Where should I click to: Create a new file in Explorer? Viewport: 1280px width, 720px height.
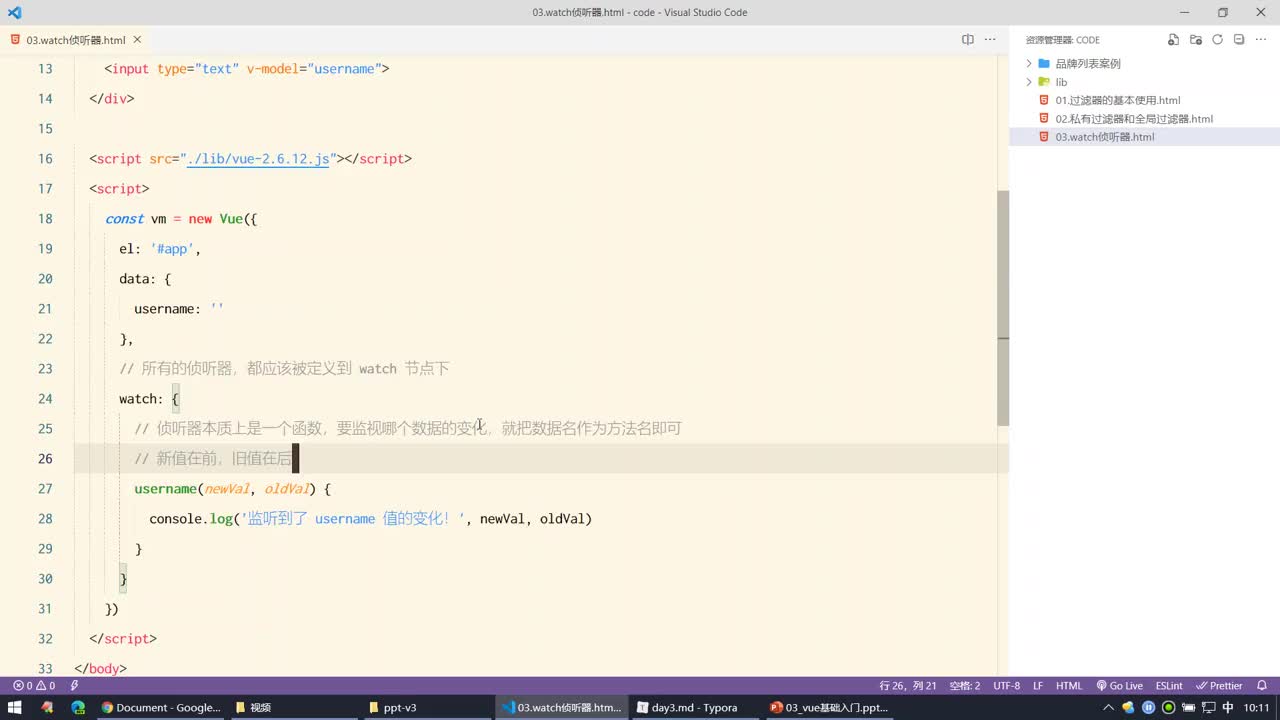1174,40
